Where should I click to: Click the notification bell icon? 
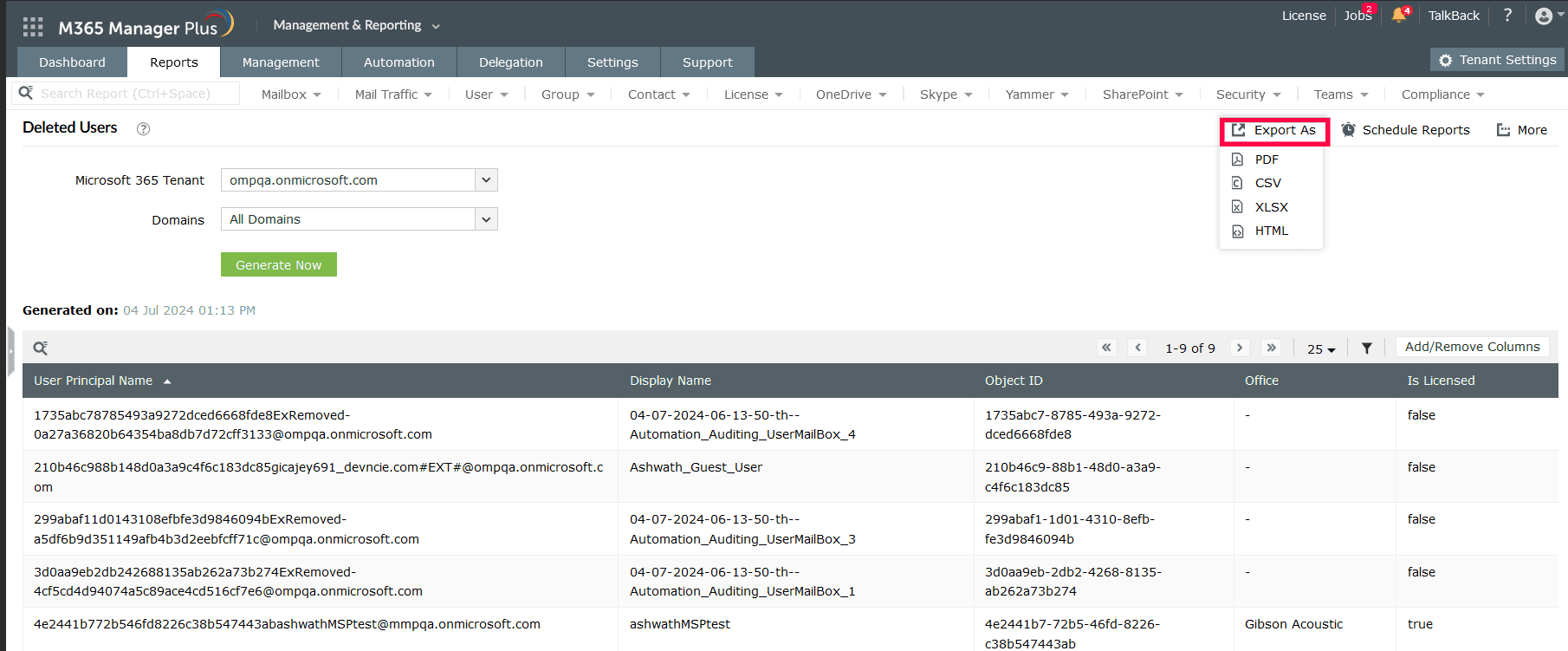point(1398,16)
